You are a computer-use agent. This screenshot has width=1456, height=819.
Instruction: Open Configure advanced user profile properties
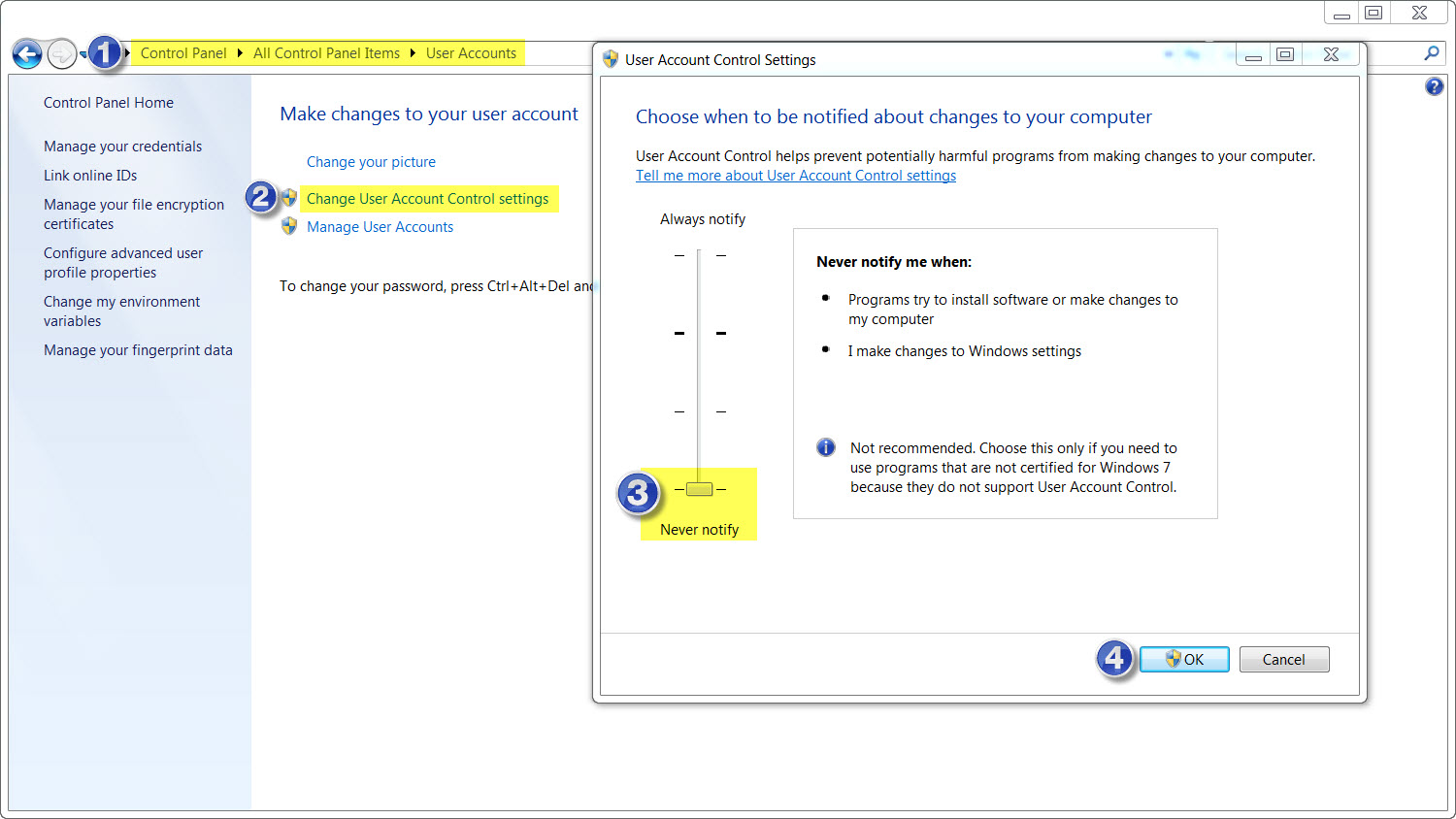(x=123, y=263)
